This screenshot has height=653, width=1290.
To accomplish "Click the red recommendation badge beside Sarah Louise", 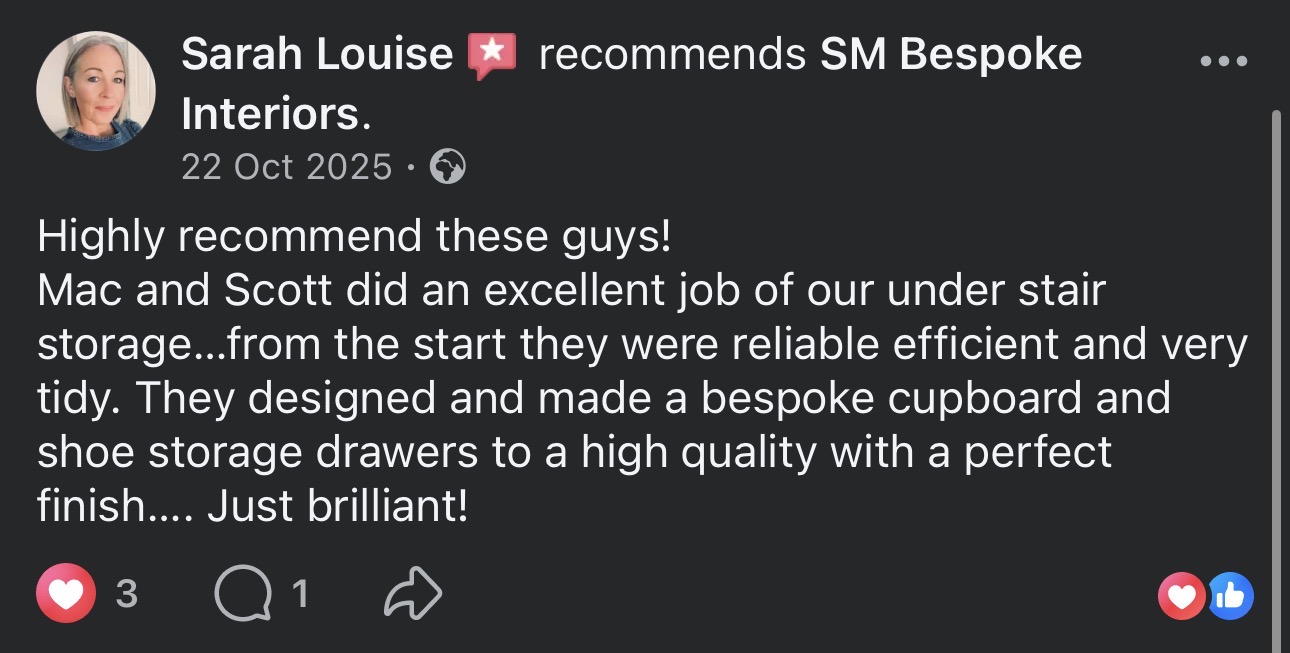I will [489, 53].
